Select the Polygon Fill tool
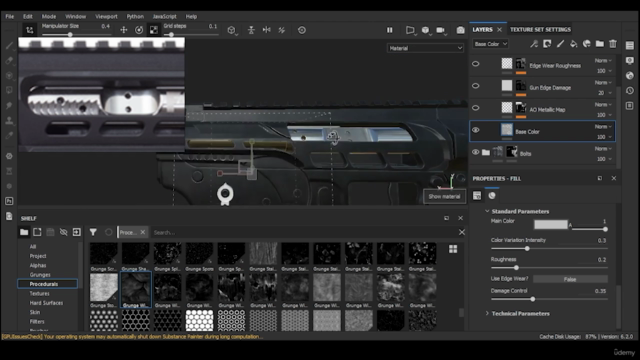 point(9,90)
